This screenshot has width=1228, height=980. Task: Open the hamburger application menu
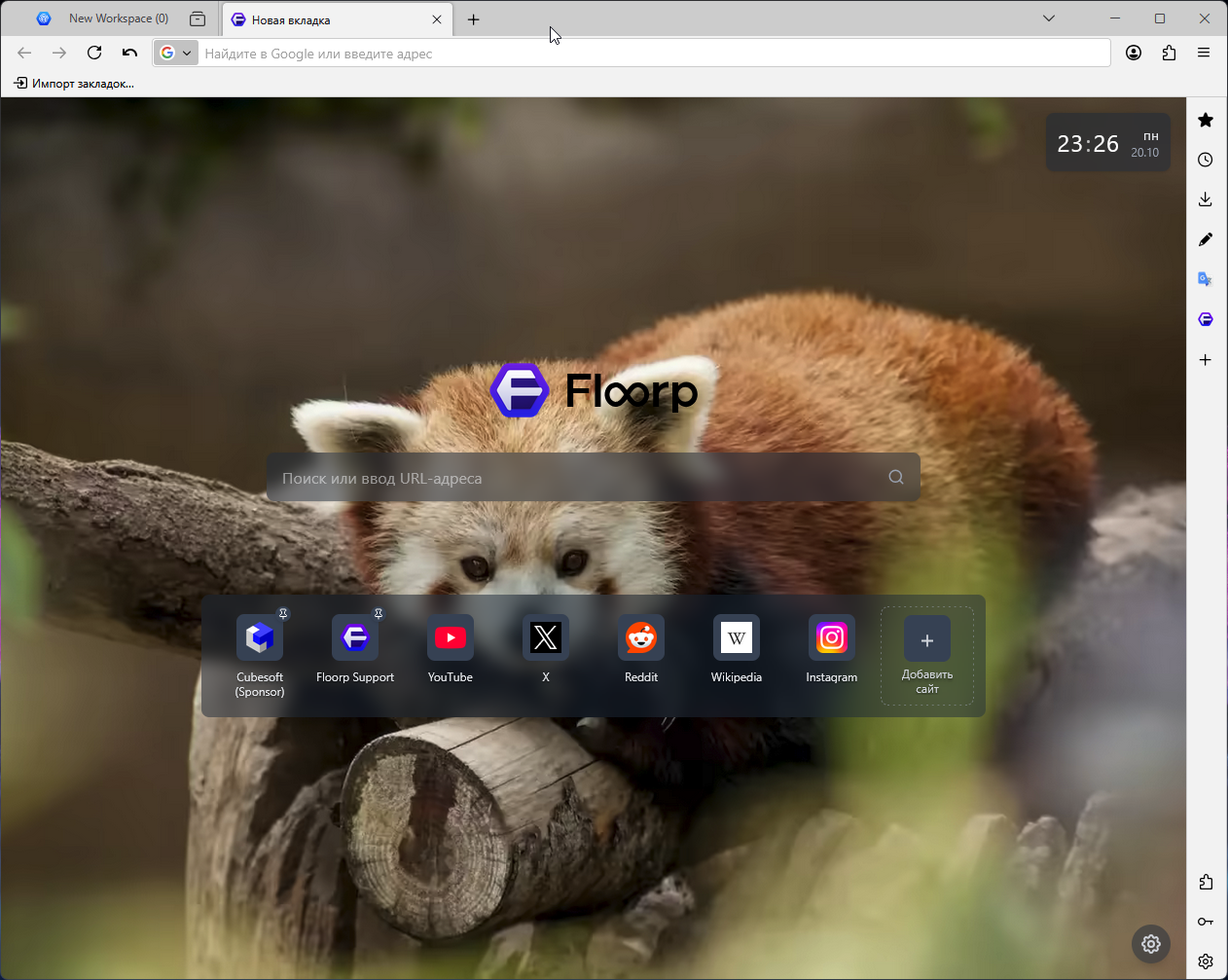click(1204, 54)
